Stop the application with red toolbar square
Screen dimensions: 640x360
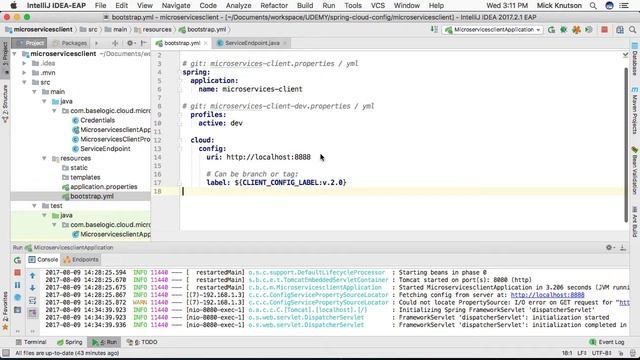(604, 29)
